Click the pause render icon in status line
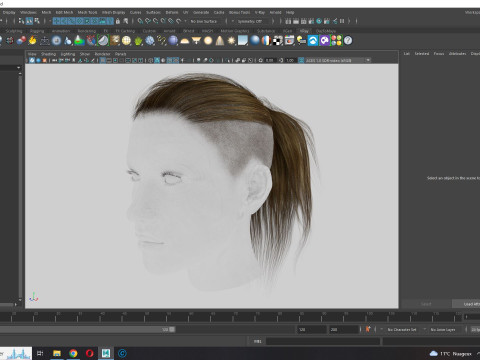Viewport: 480px width, 360px height. [342, 21]
